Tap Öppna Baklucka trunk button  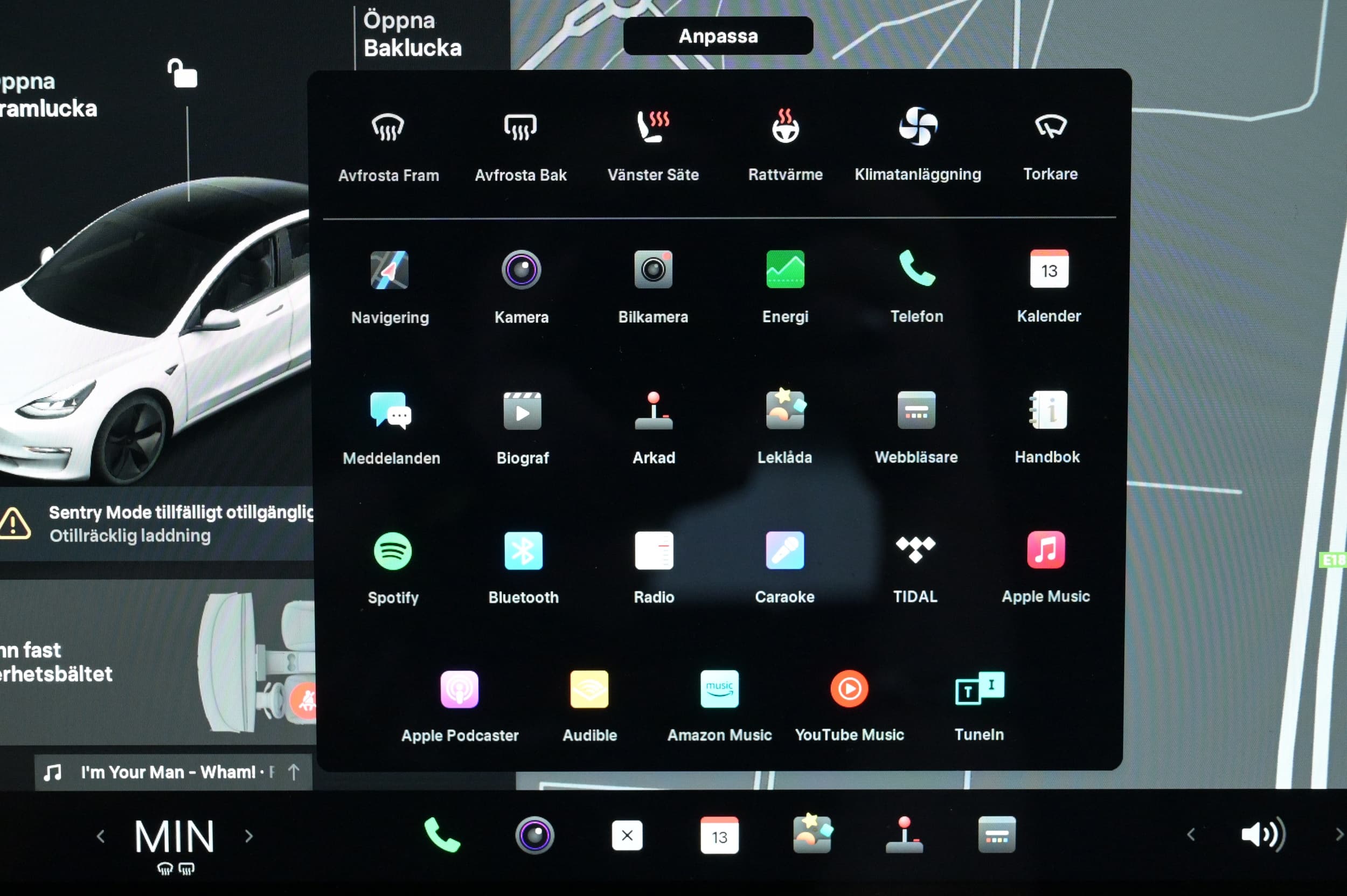pos(413,34)
